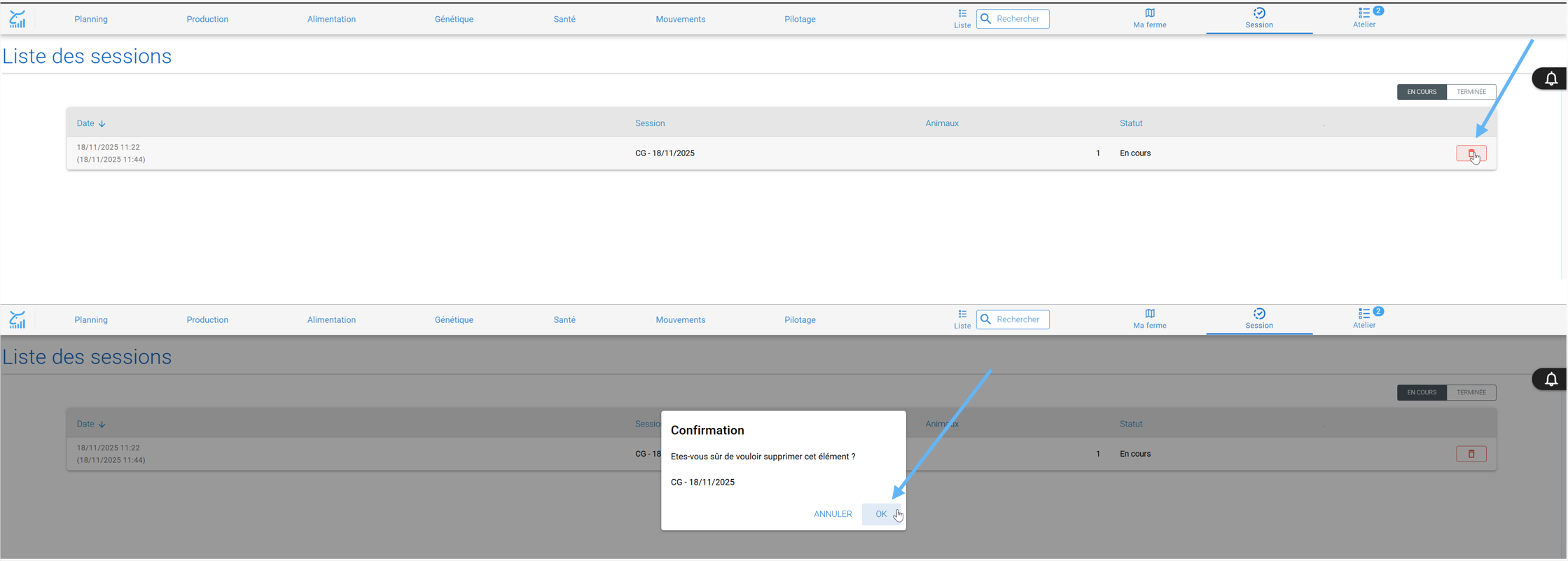Screen dimensions: 1568x561
Task: Expand the Production menu in top navbar
Action: point(207,19)
